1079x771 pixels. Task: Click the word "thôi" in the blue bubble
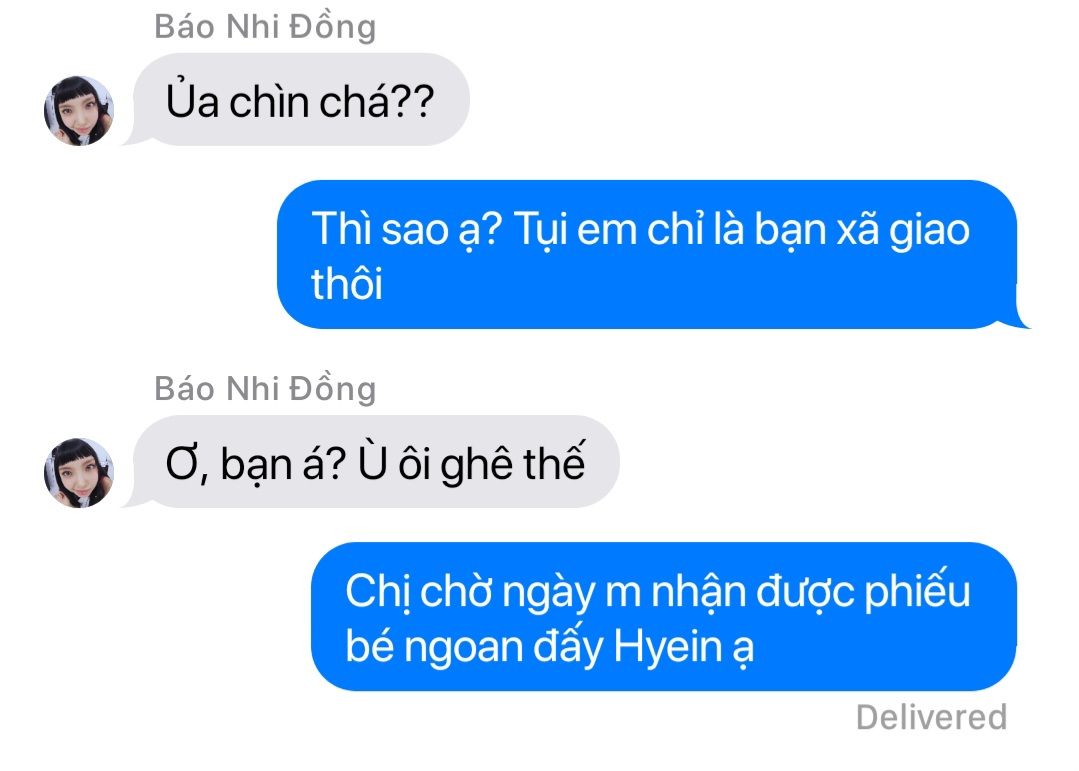tap(347, 283)
